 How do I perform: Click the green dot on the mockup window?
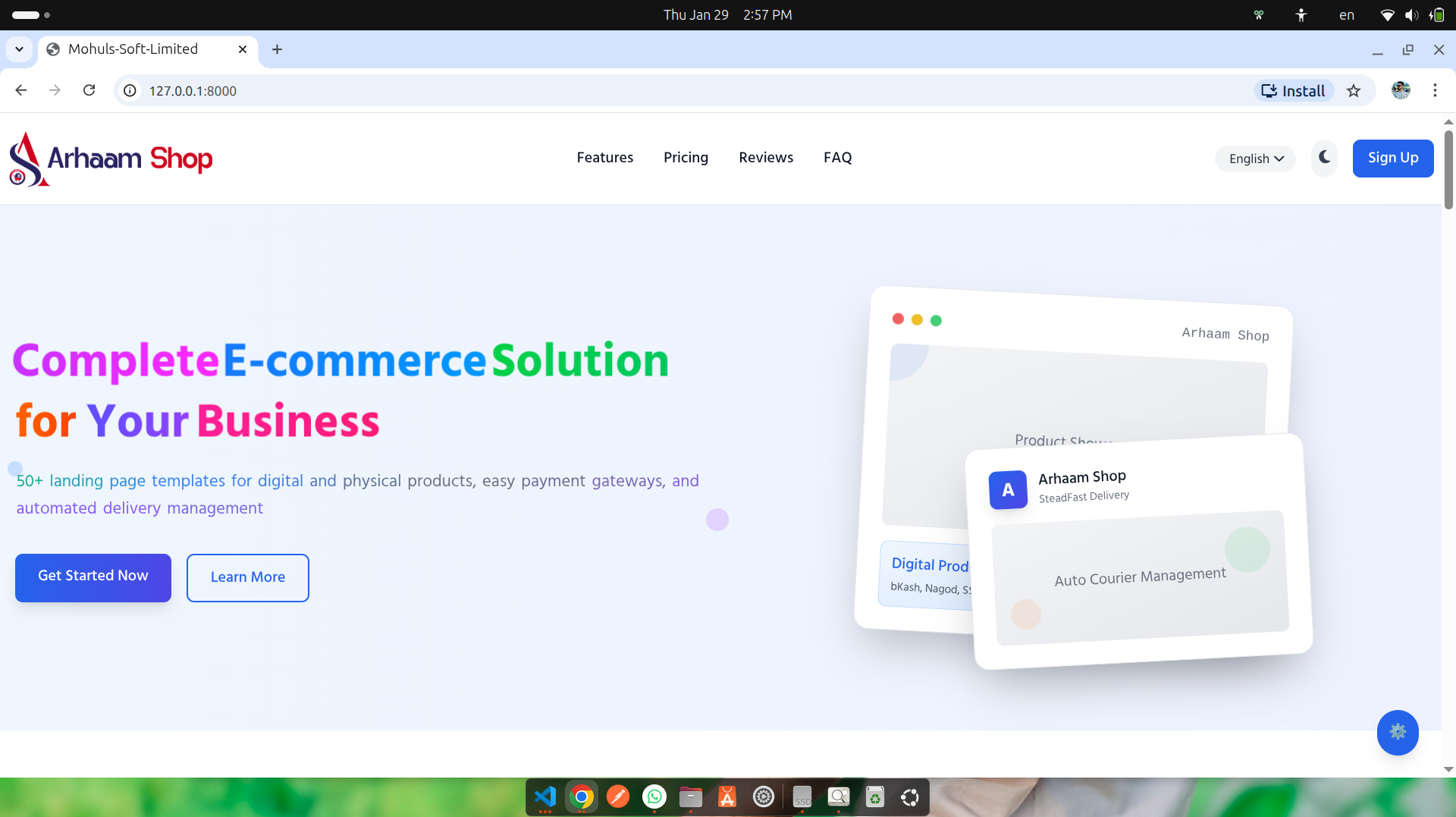pyautogui.click(x=936, y=320)
